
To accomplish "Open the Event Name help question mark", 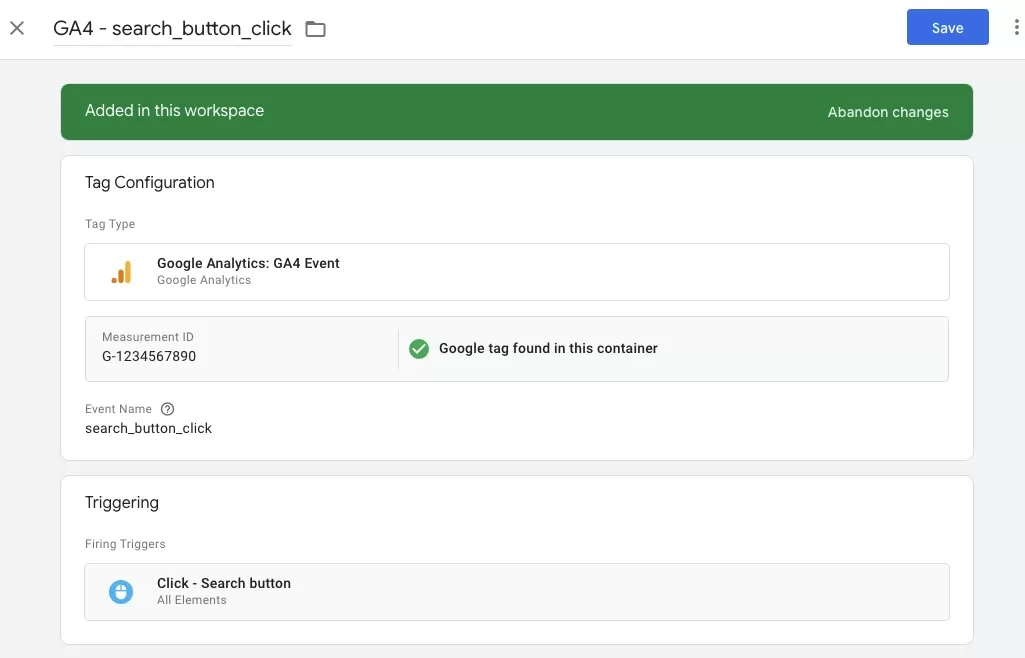I will click(168, 409).
